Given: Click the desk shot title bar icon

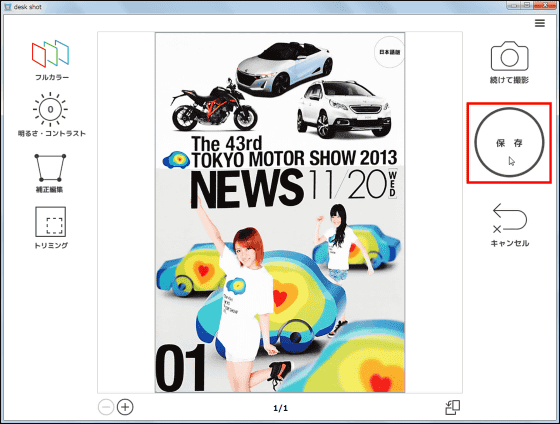Looking at the screenshot, I should (8, 7).
